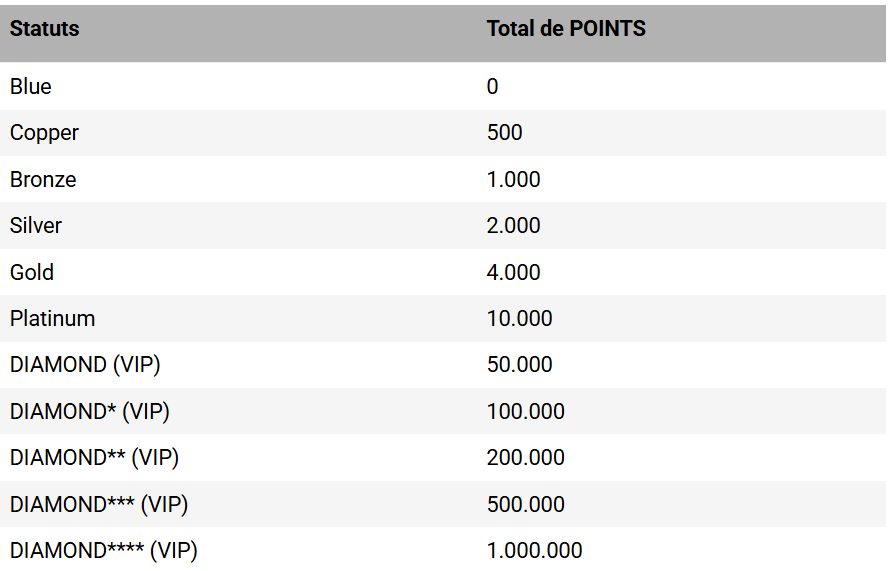Select the DIAMOND (VIP) cell
The image size is (892, 571).
pos(85,365)
